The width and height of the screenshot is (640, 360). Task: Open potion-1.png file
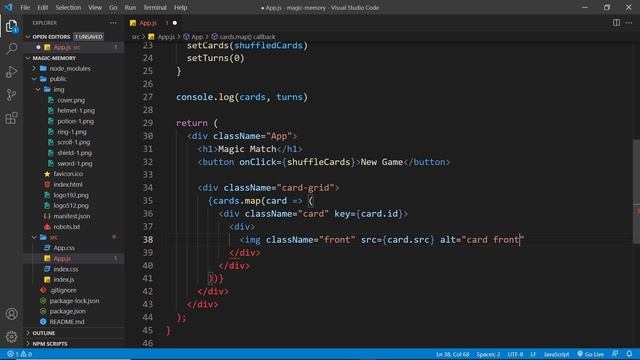click(x=73, y=121)
